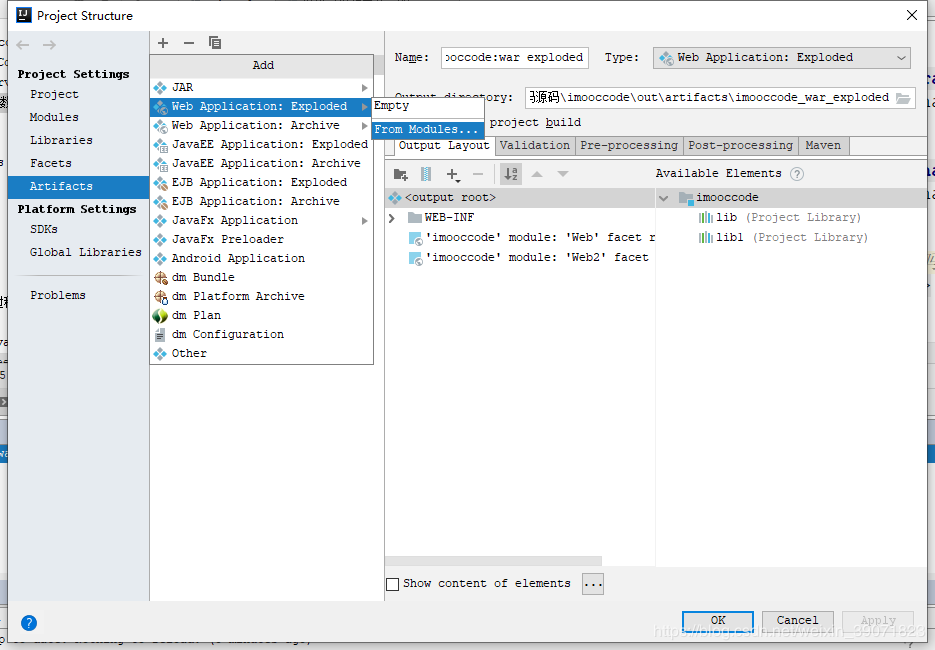Toggle sort elements alphabetically

510,173
